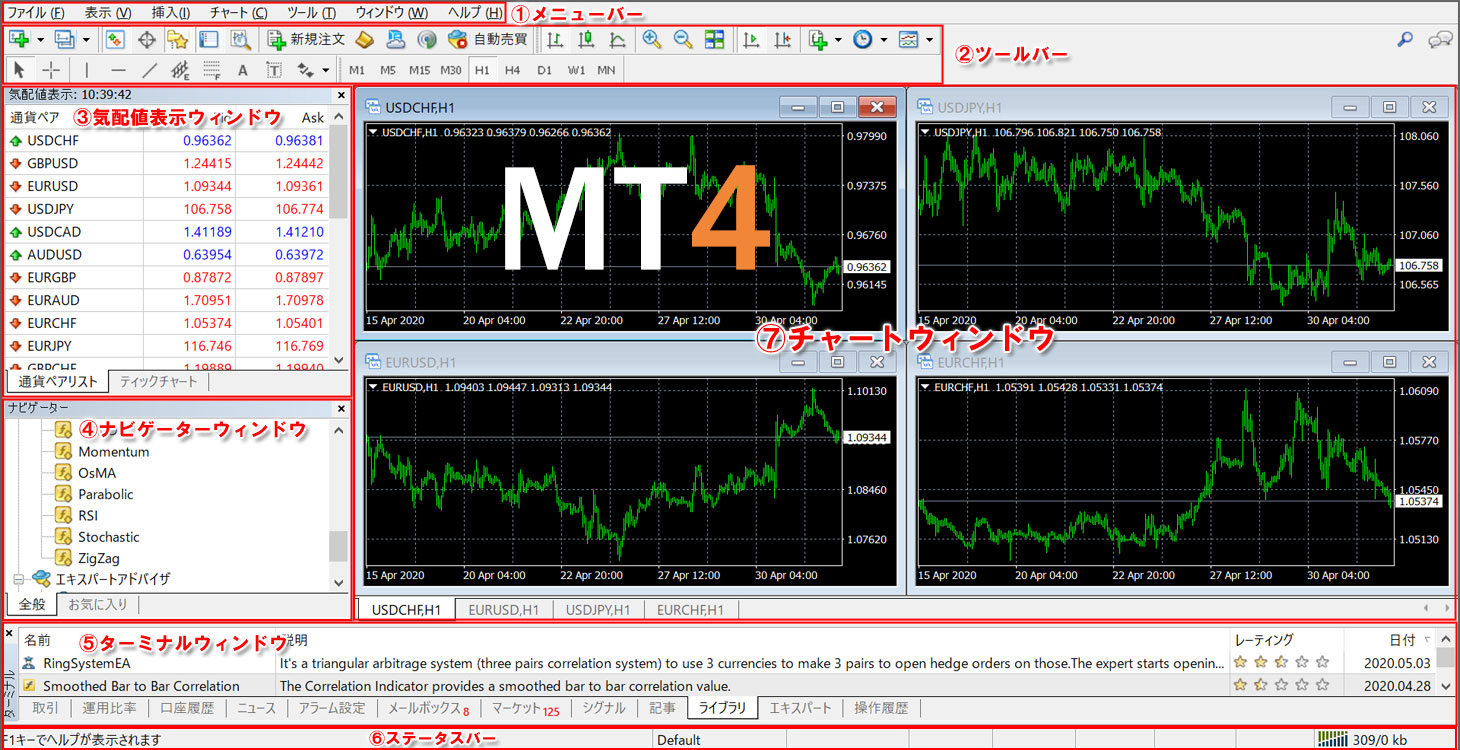
Task: Zoom out of the chart
Action: [683, 40]
